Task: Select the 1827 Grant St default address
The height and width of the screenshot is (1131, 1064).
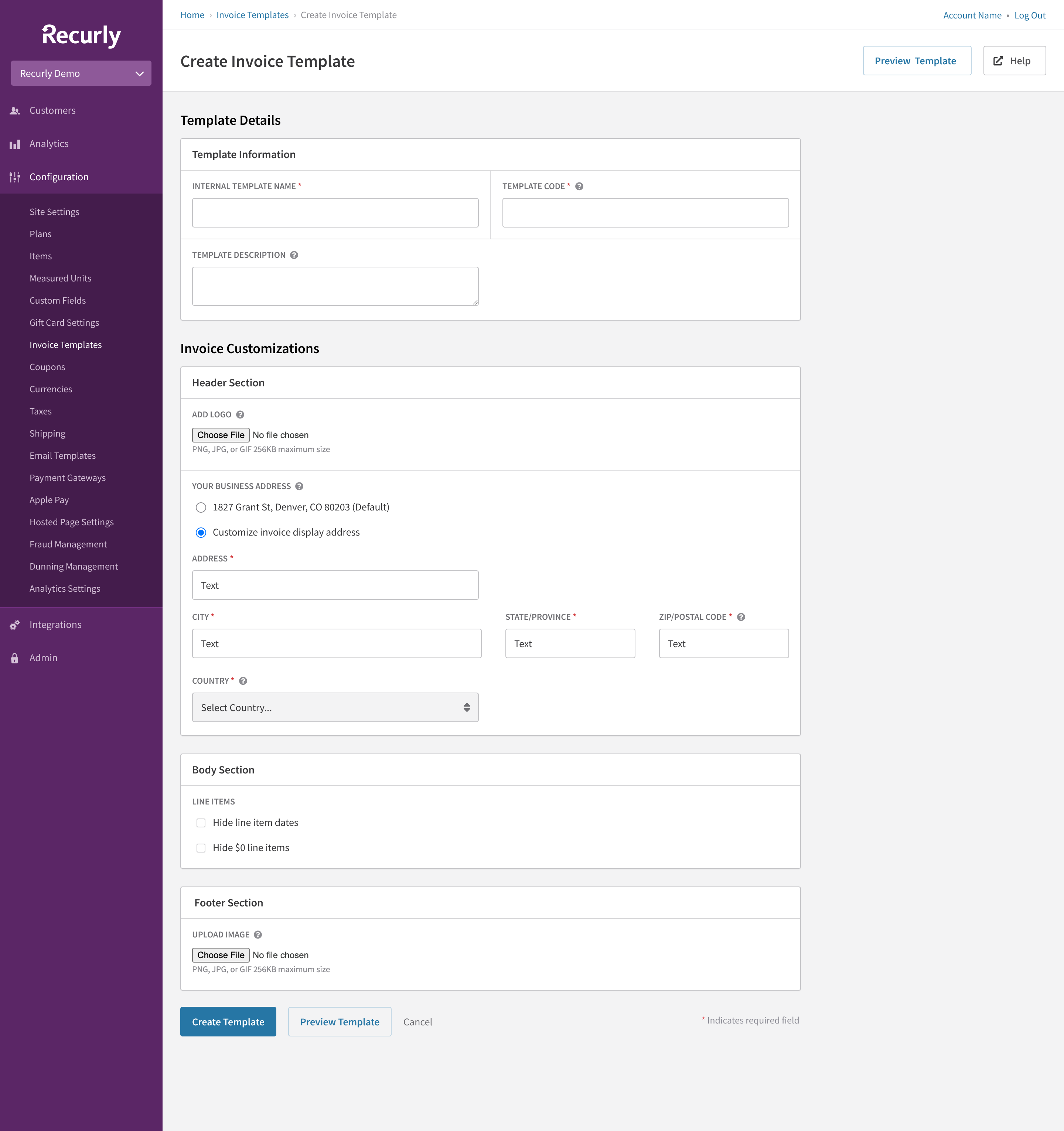Action: point(201,508)
